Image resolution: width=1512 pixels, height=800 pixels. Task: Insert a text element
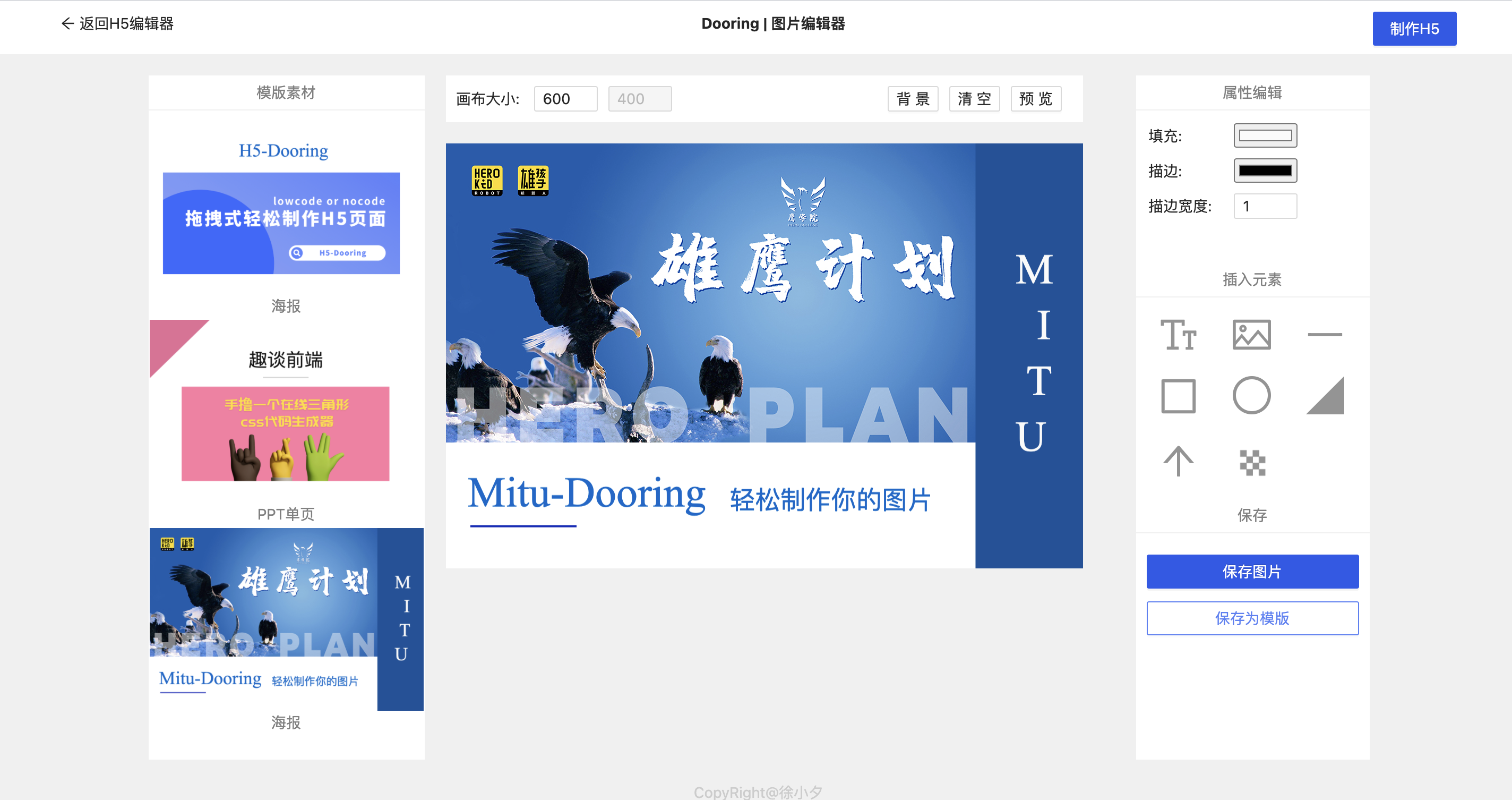(1178, 335)
